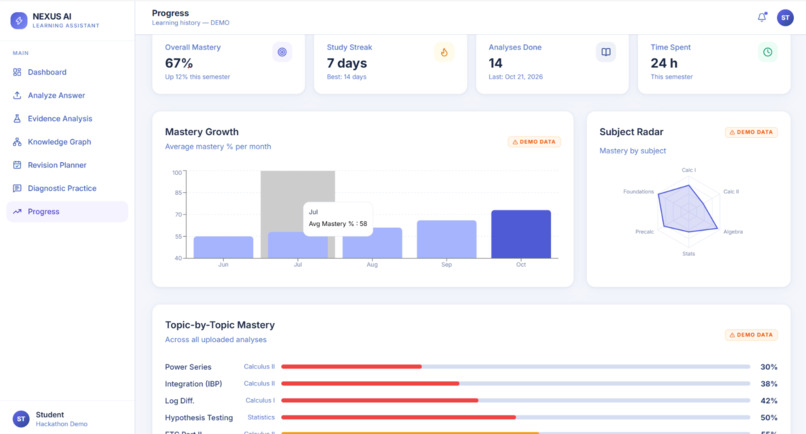Click the Student Hackathon Demo name
Image resolution: width=806 pixels, height=434 pixels.
(x=62, y=419)
